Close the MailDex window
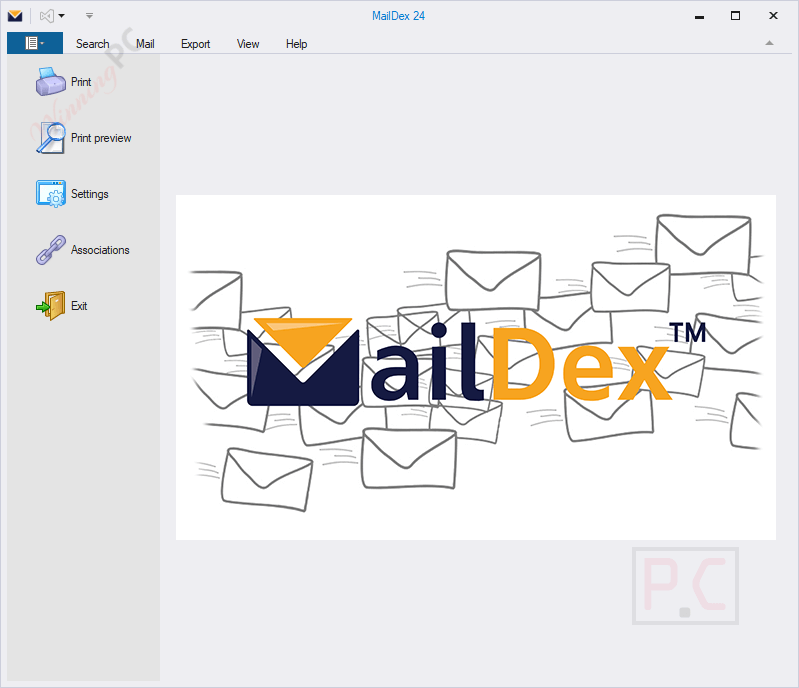This screenshot has width=799, height=688. tap(773, 16)
